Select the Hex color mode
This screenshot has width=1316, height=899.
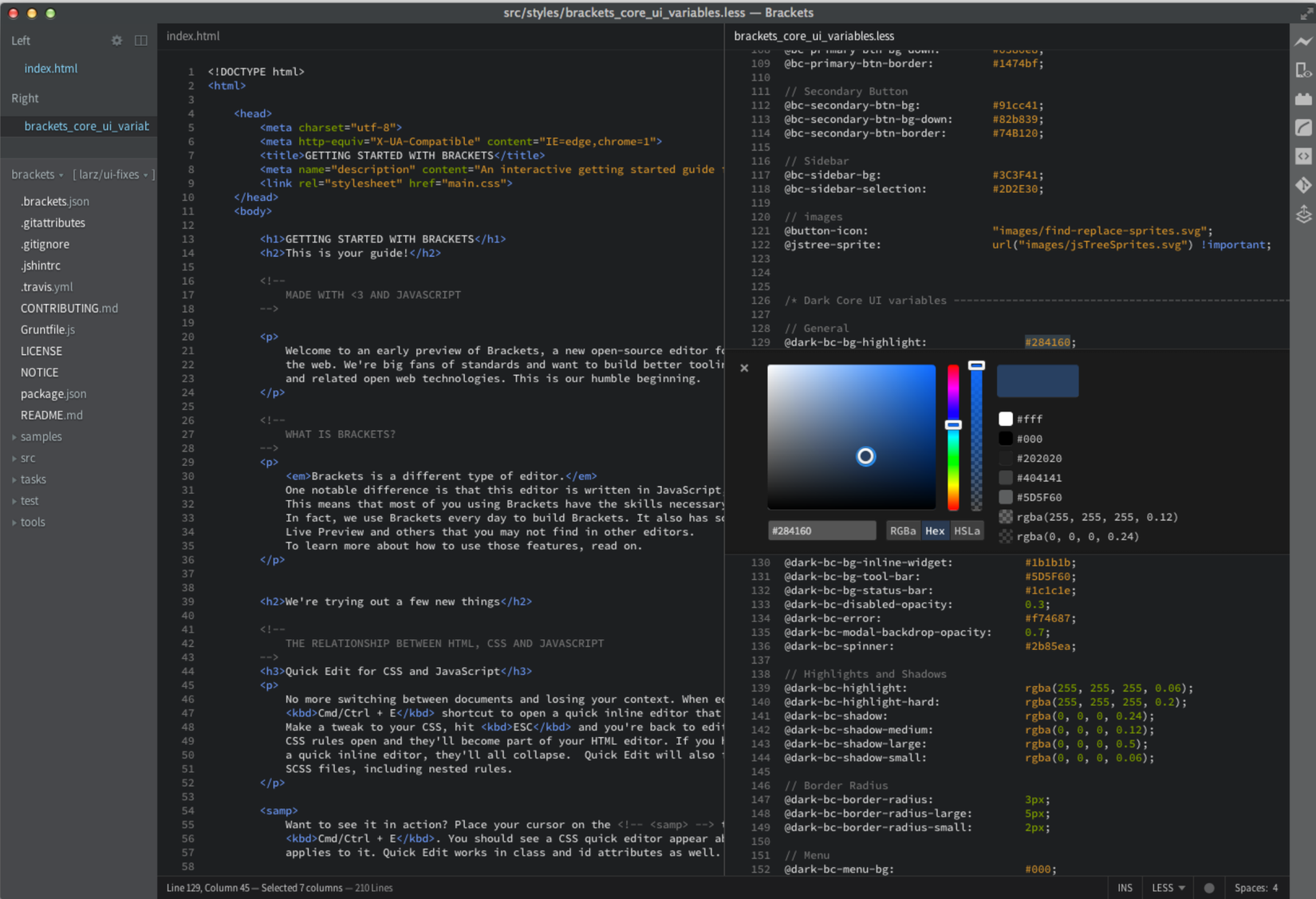935,530
